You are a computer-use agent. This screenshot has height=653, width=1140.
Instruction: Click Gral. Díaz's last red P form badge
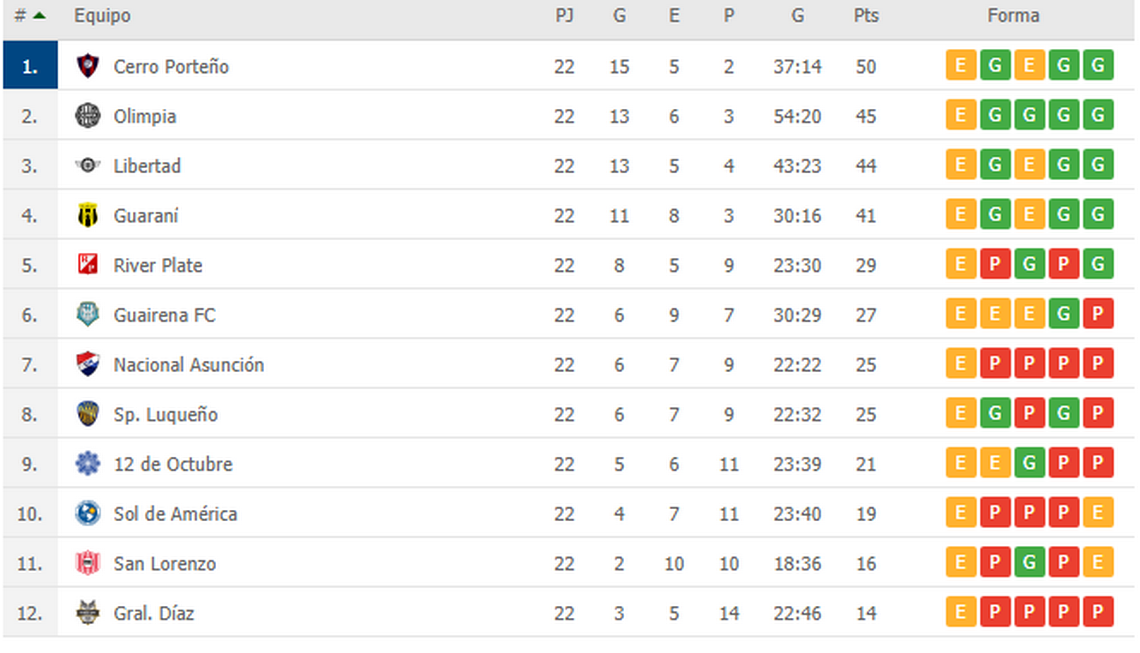pos(1098,612)
